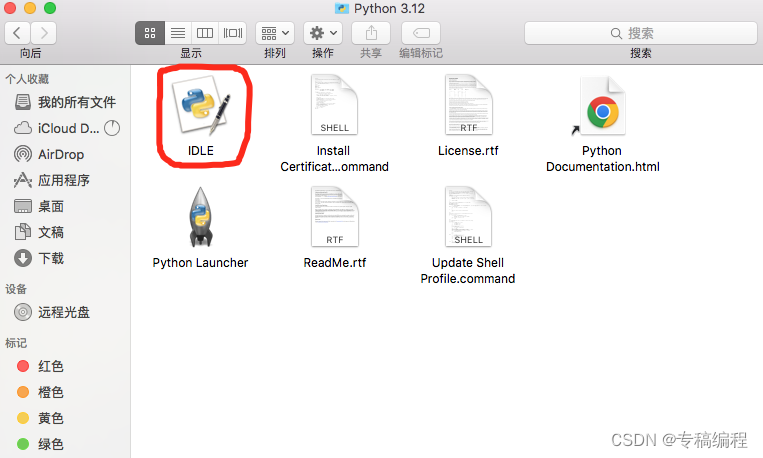The width and height of the screenshot is (763, 458).
Task: Open 文稿 in the sidebar
Action: pyautogui.click(x=65, y=232)
